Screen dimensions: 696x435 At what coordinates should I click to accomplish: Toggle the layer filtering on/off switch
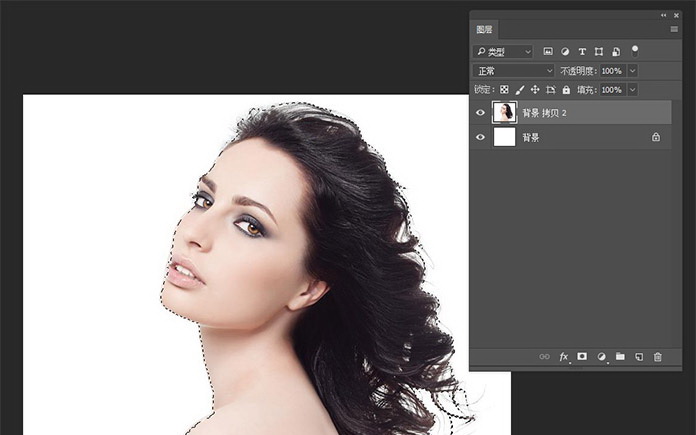click(635, 51)
